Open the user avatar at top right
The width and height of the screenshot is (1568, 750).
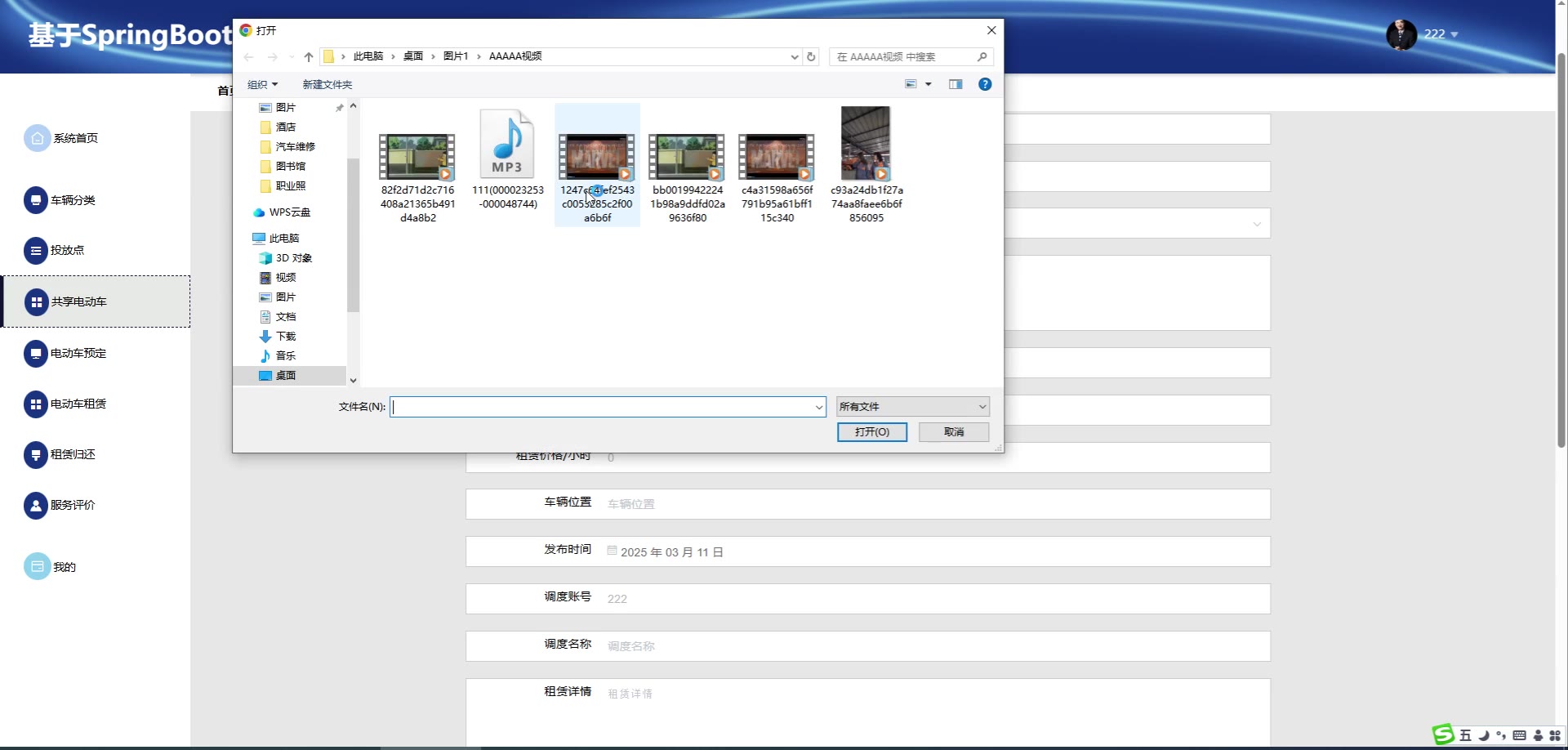[1401, 34]
